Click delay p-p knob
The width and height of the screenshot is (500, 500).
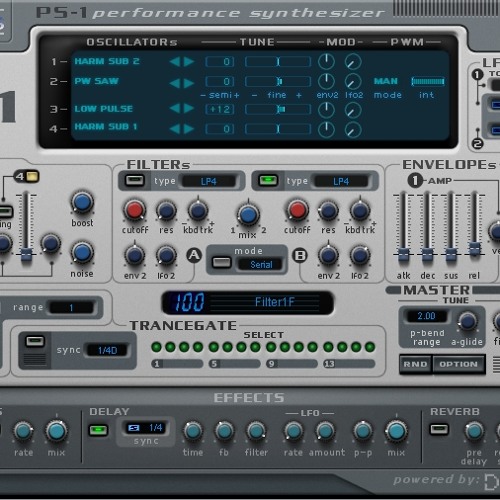click(x=362, y=431)
